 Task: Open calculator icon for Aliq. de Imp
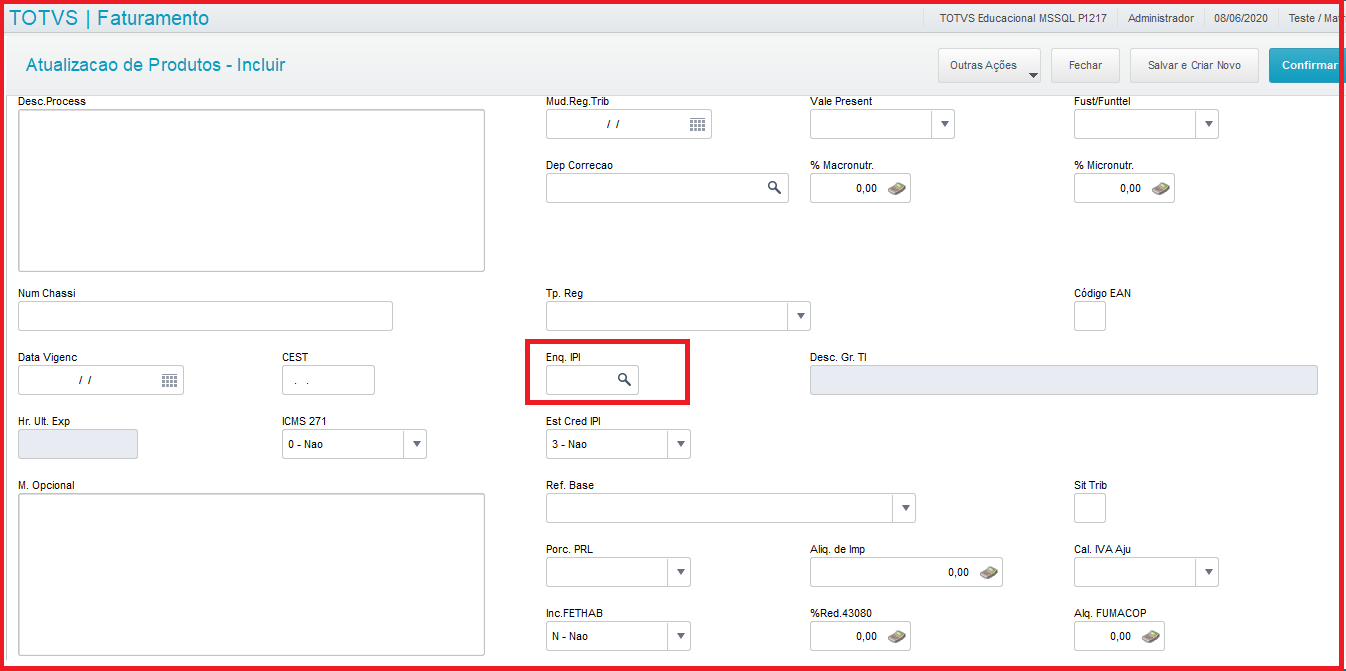point(988,572)
